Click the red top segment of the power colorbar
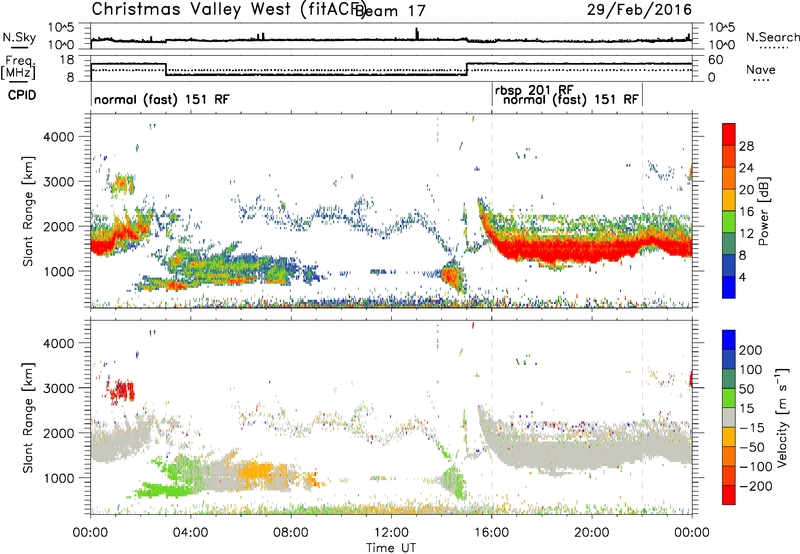 coord(729,135)
